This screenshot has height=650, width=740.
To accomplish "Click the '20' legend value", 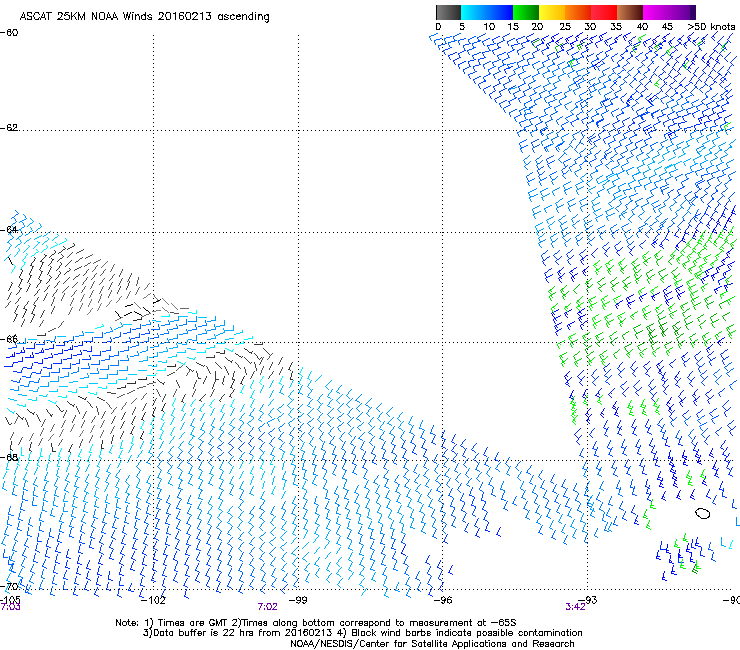I will 537,27.
